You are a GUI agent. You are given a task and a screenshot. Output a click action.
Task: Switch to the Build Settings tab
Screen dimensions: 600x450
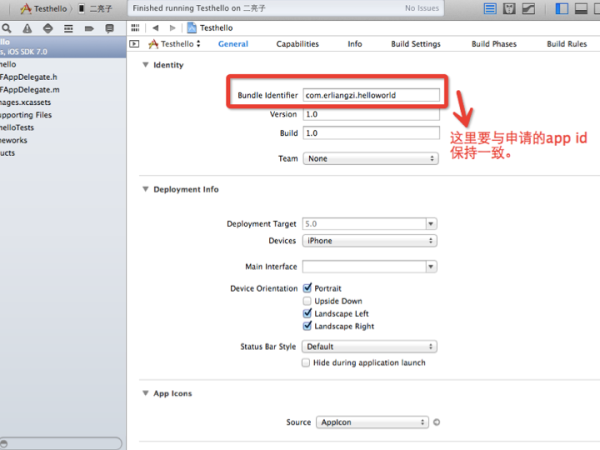click(x=416, y=44)
